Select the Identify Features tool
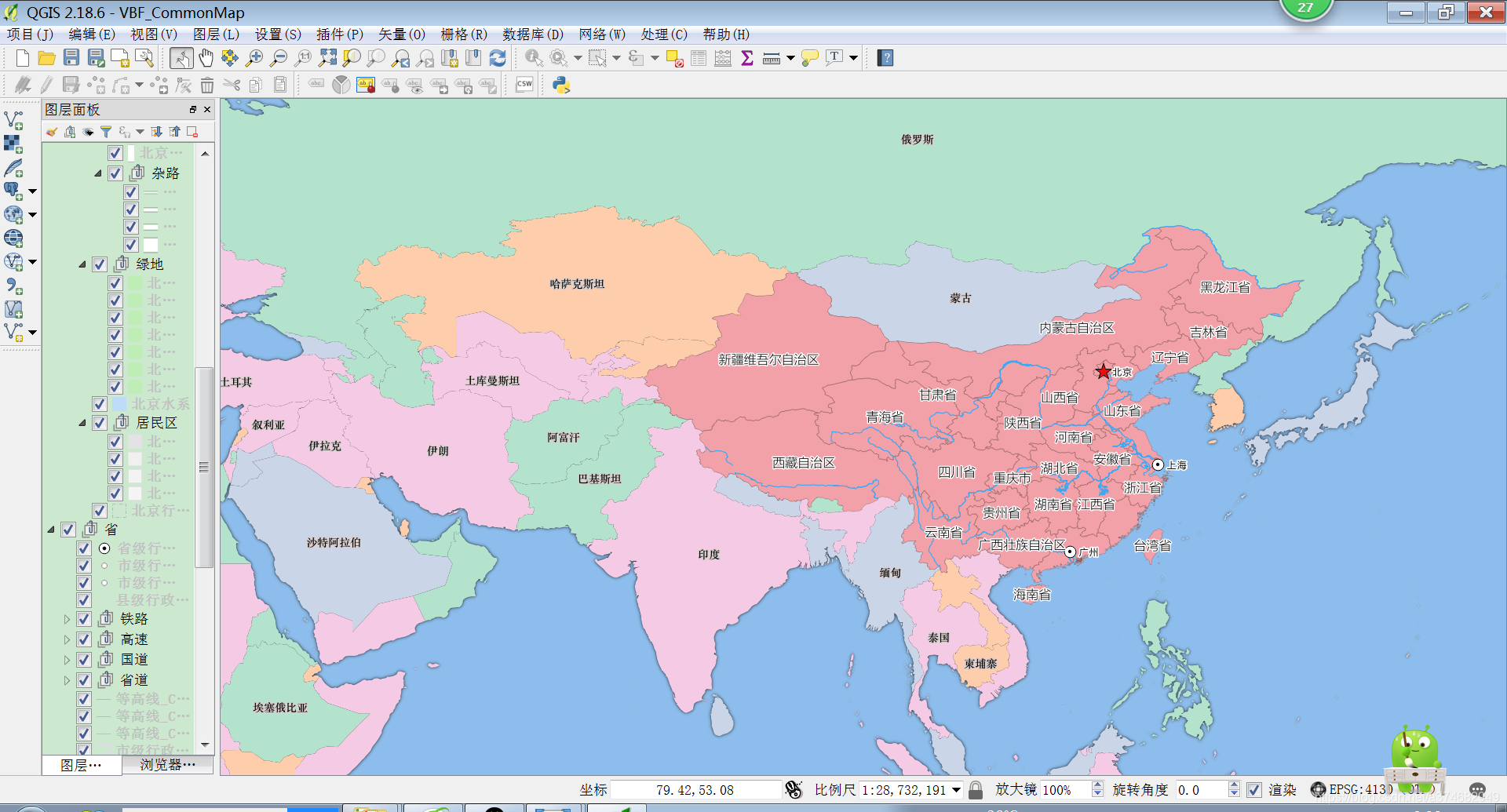This screenshot has height=812, width=1507. click(534, 58)
